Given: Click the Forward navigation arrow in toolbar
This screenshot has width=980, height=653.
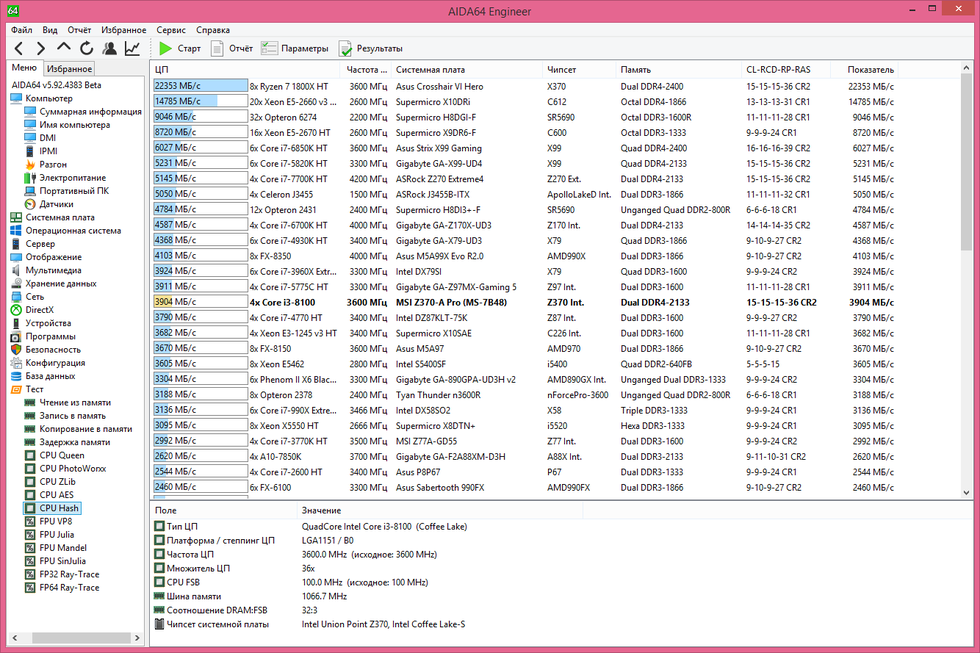Looking at the screenshot, I should (x=41, y=48).
